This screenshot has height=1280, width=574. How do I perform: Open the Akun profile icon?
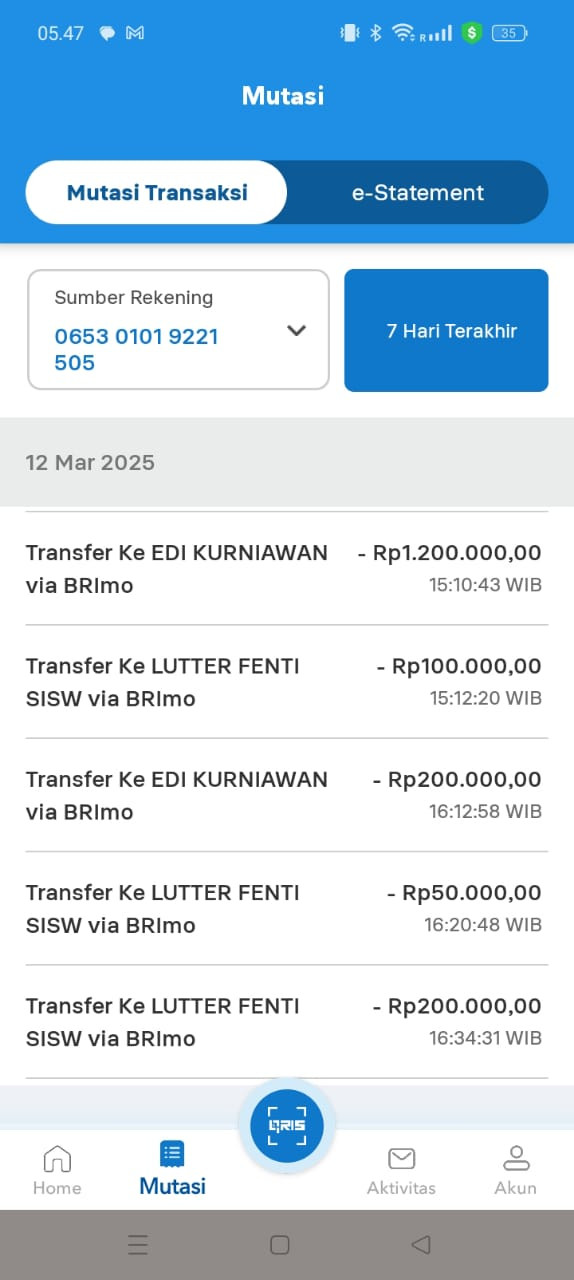click(x=516, y=1158)
